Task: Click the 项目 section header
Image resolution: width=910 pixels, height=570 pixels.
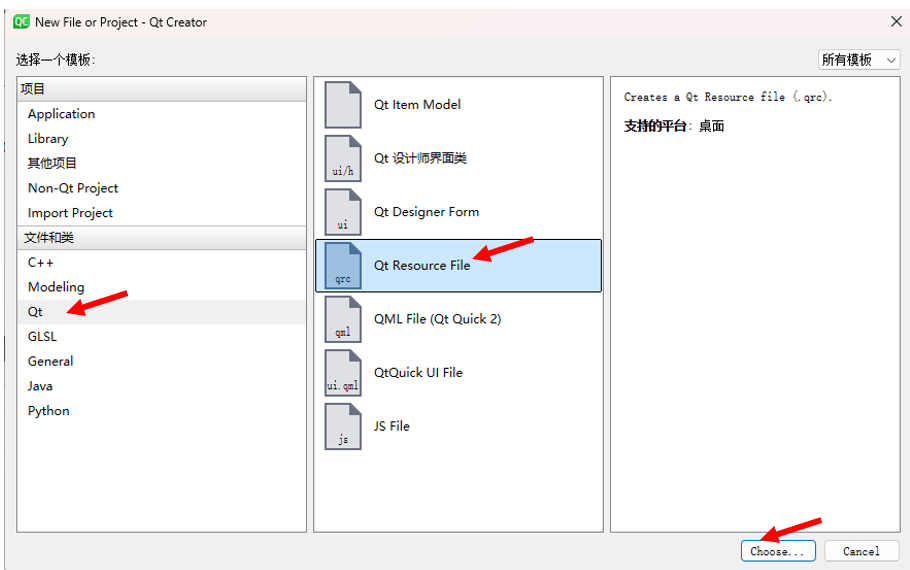Action: click(161, 89)
